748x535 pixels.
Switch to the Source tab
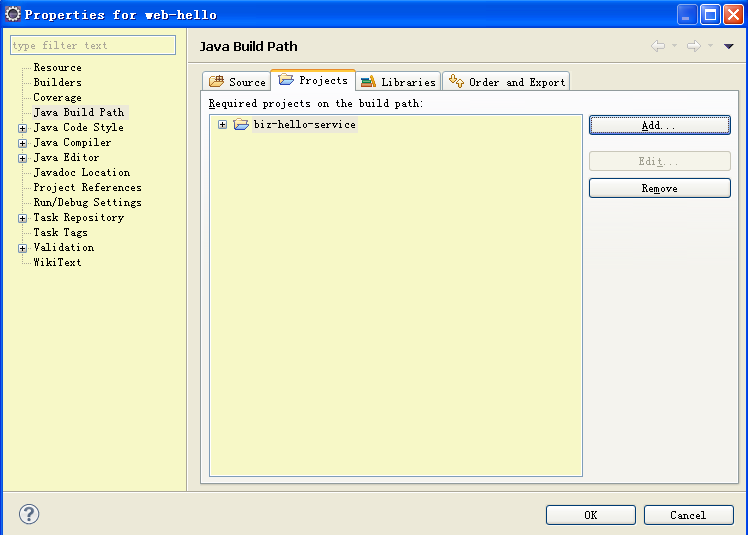click(x=237, y=82)
